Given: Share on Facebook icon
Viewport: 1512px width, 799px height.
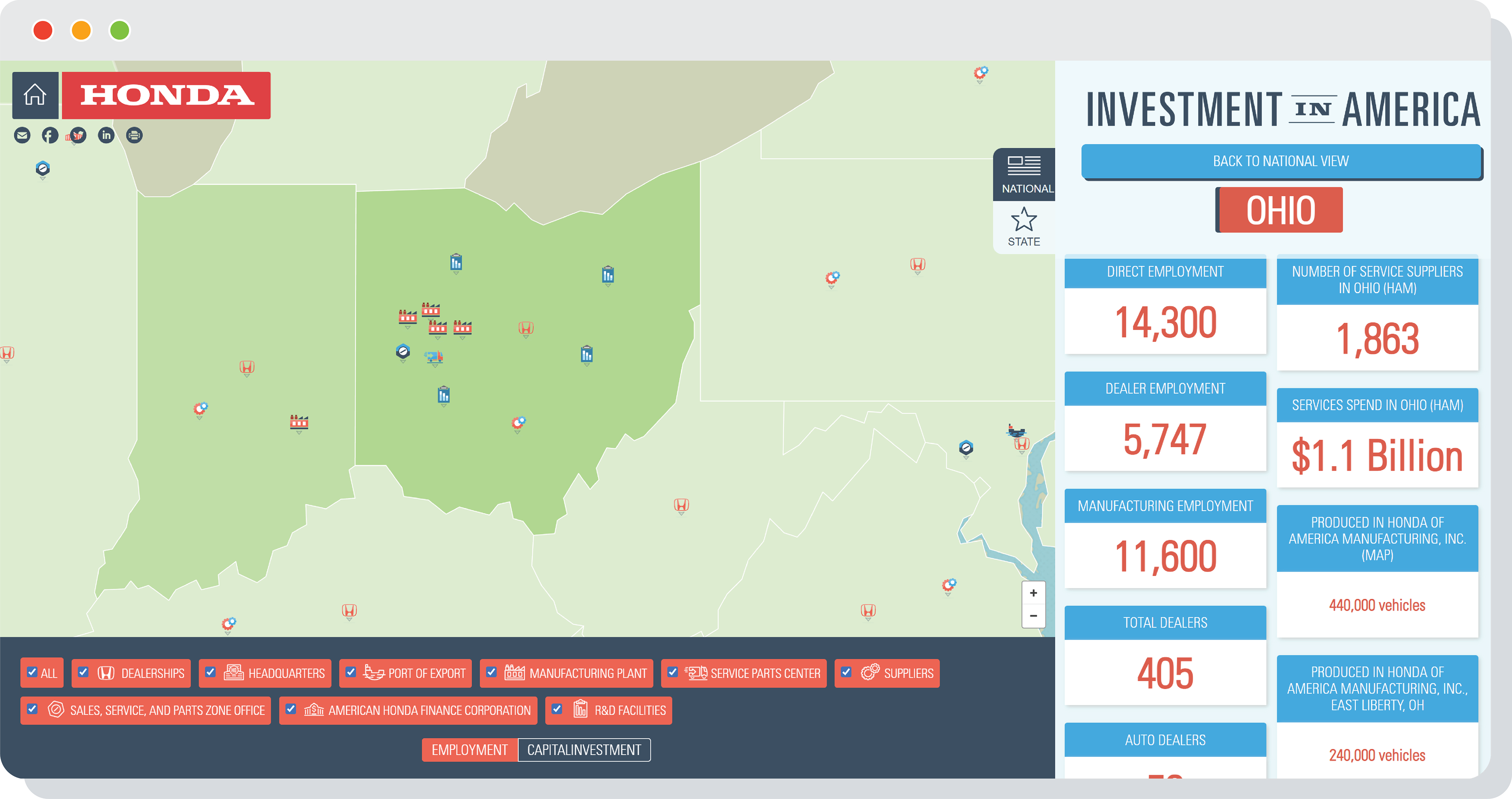Looking at the screenshot, I should pos(50,136).
